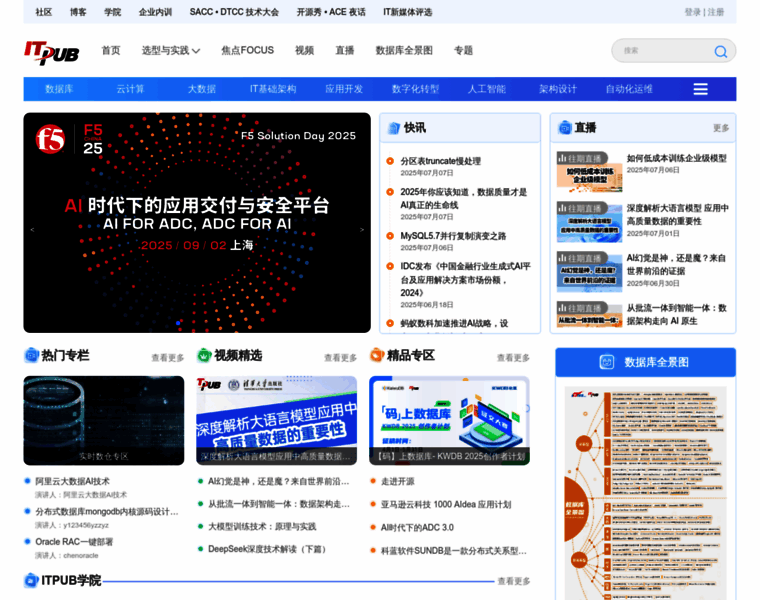The height and width of the screenshot is (600, 760).
Task: Open 专题 in main navigation
Action: (463, 50)
